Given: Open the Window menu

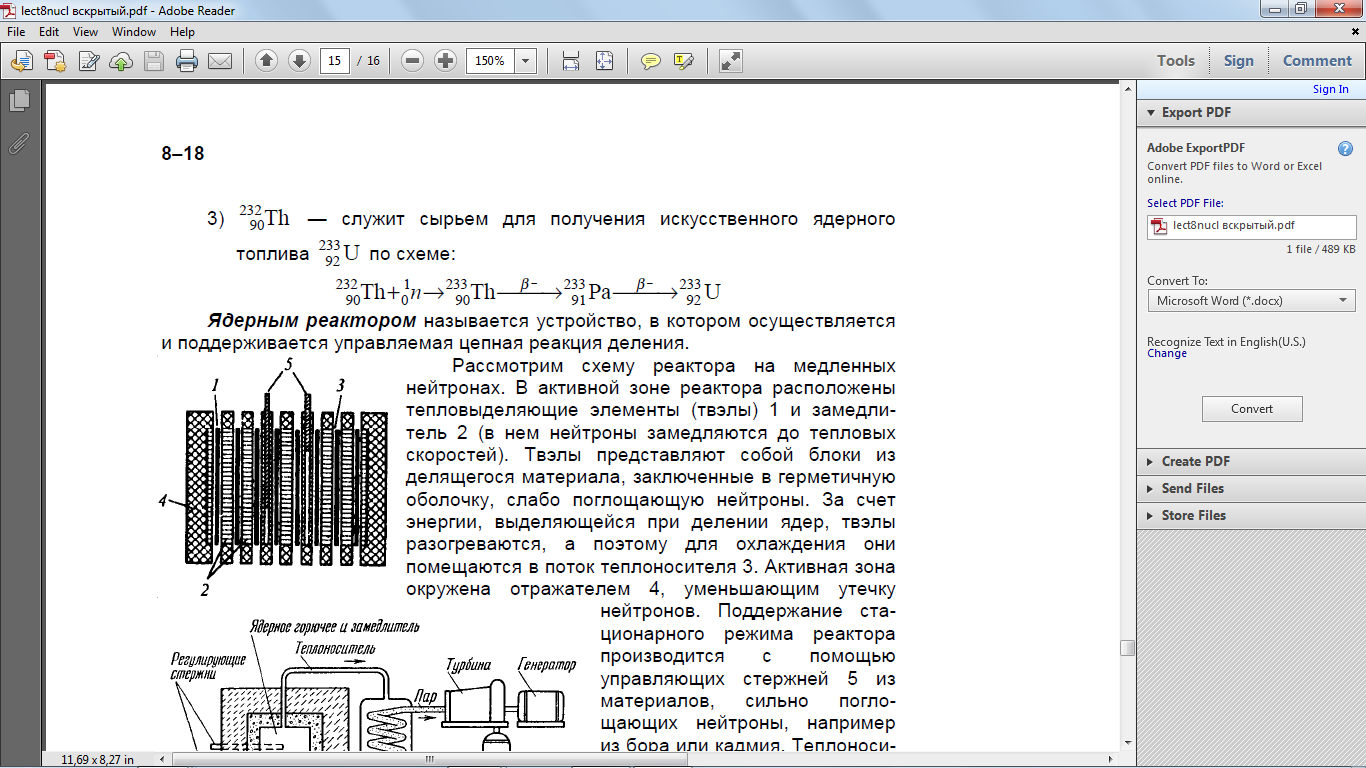Looking at the screenshot, I should click(x=134, y=32).
